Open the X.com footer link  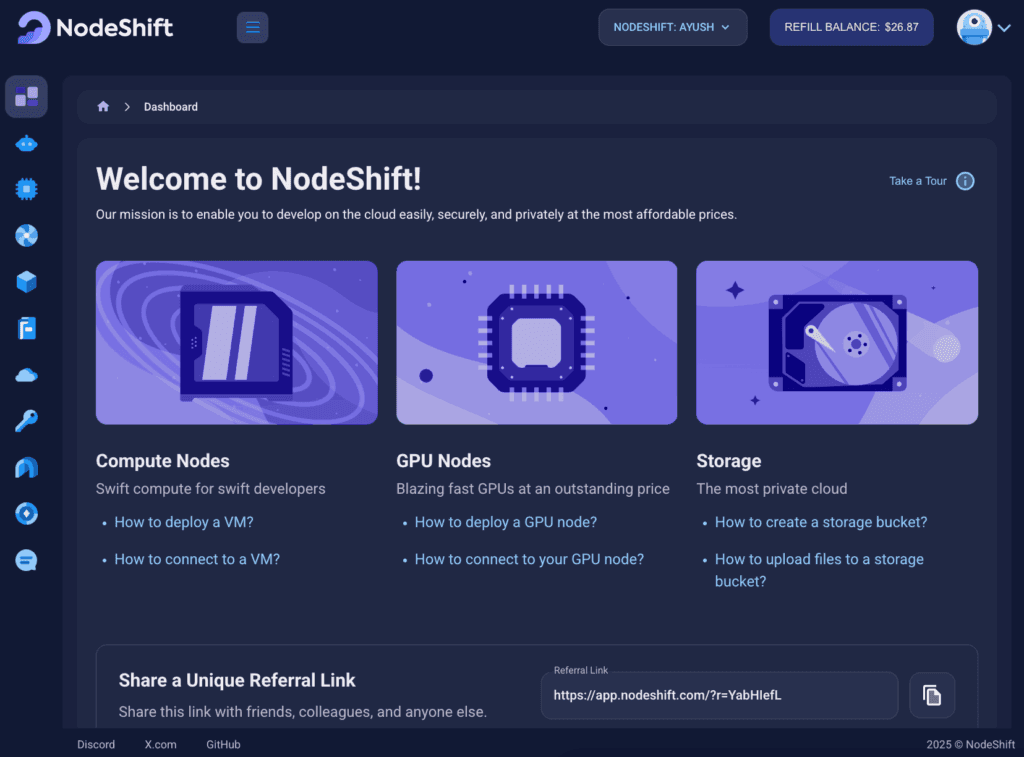point(160,744)
